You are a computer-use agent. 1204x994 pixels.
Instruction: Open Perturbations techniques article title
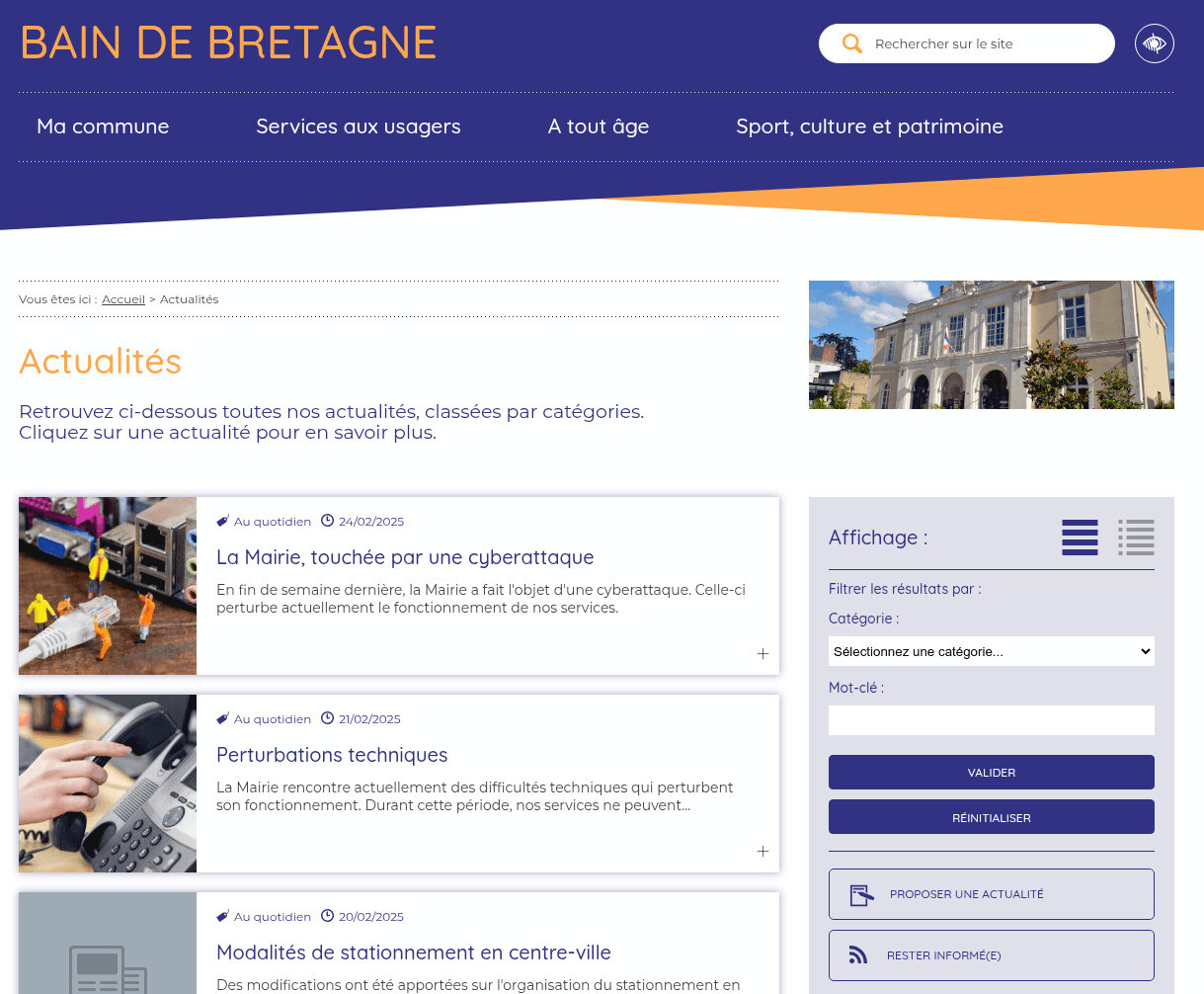tap(332, 755)
